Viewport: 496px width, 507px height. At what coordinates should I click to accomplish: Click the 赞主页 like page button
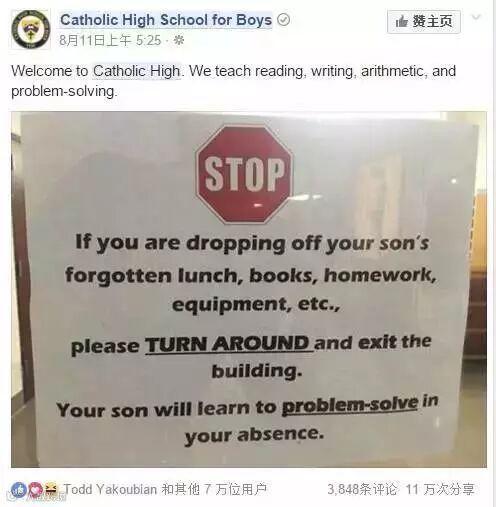(424, 22)
